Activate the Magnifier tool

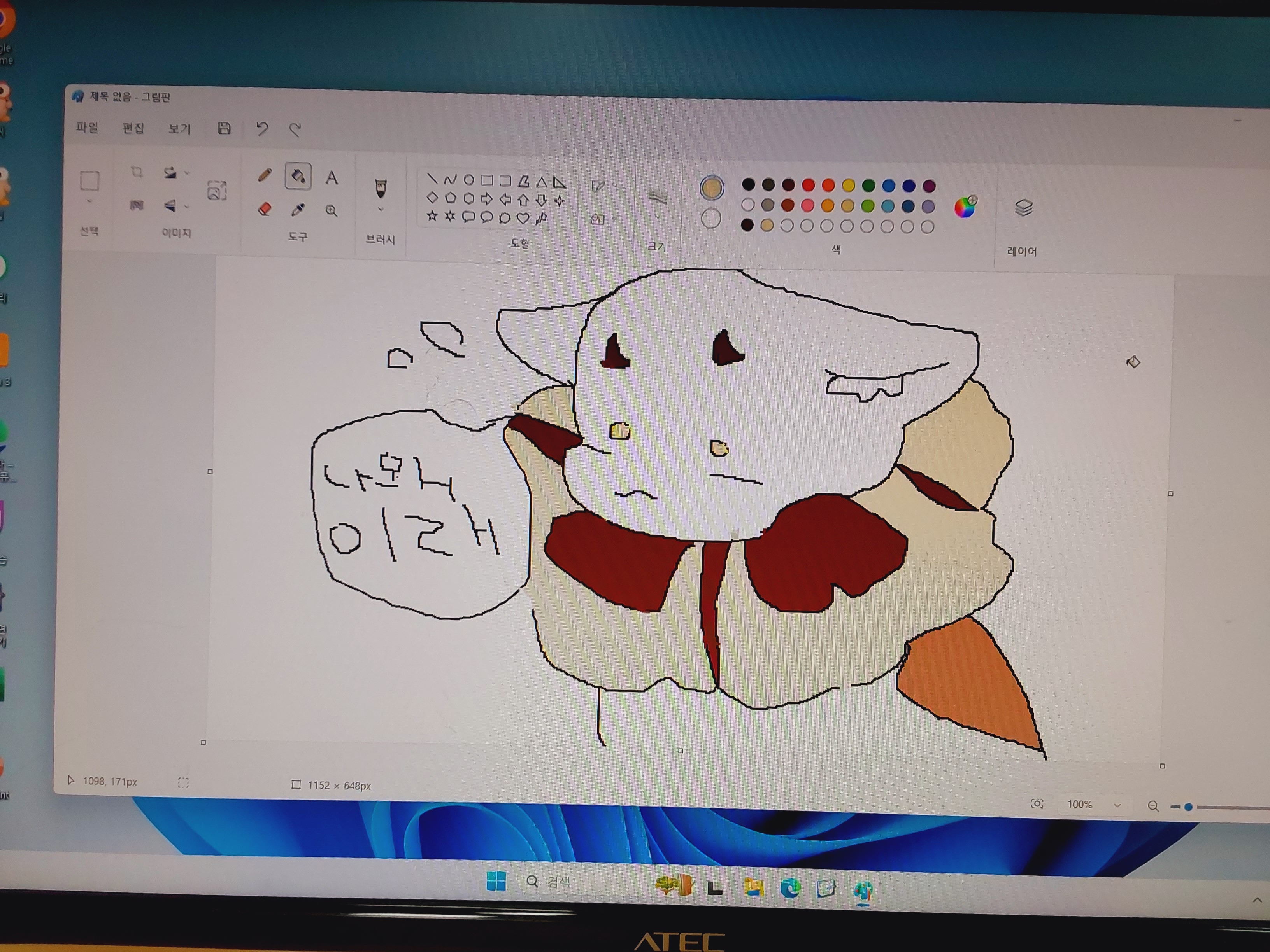[331, 211]
